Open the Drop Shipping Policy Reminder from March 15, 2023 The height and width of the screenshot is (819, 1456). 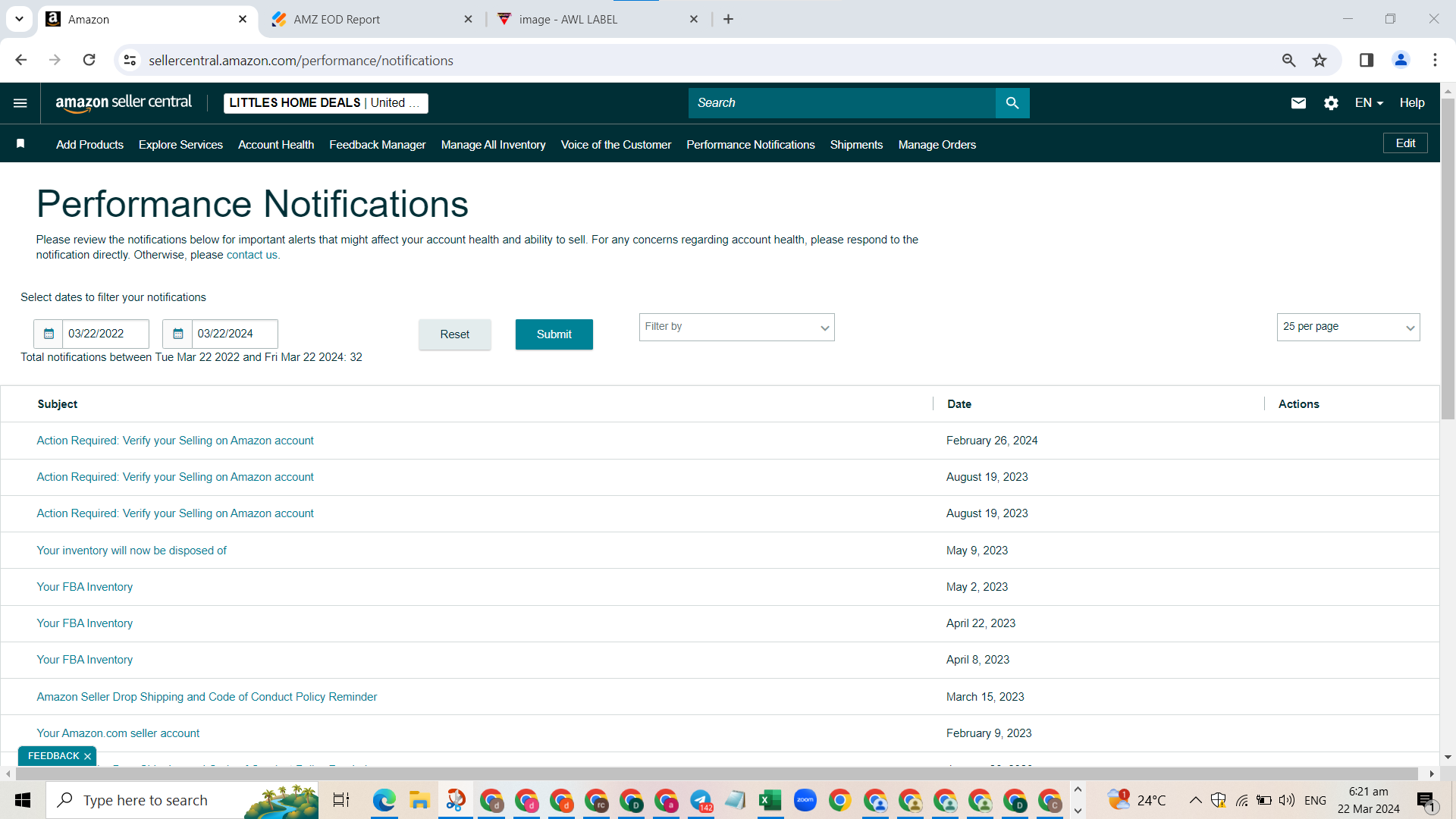point(206,697)
